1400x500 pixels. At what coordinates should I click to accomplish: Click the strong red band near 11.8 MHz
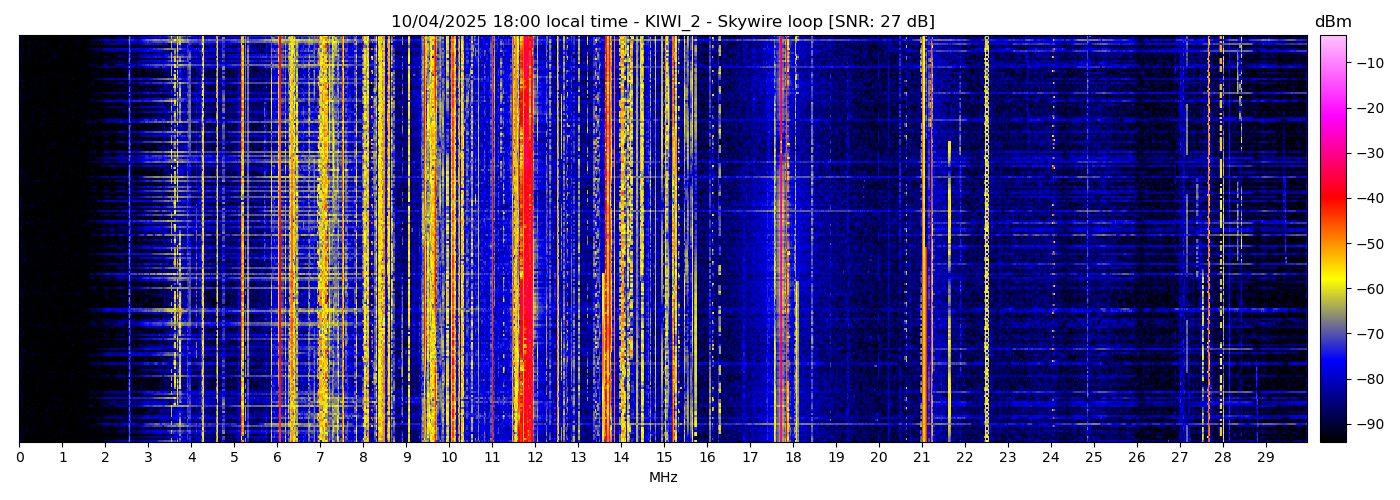pos(525,240)
